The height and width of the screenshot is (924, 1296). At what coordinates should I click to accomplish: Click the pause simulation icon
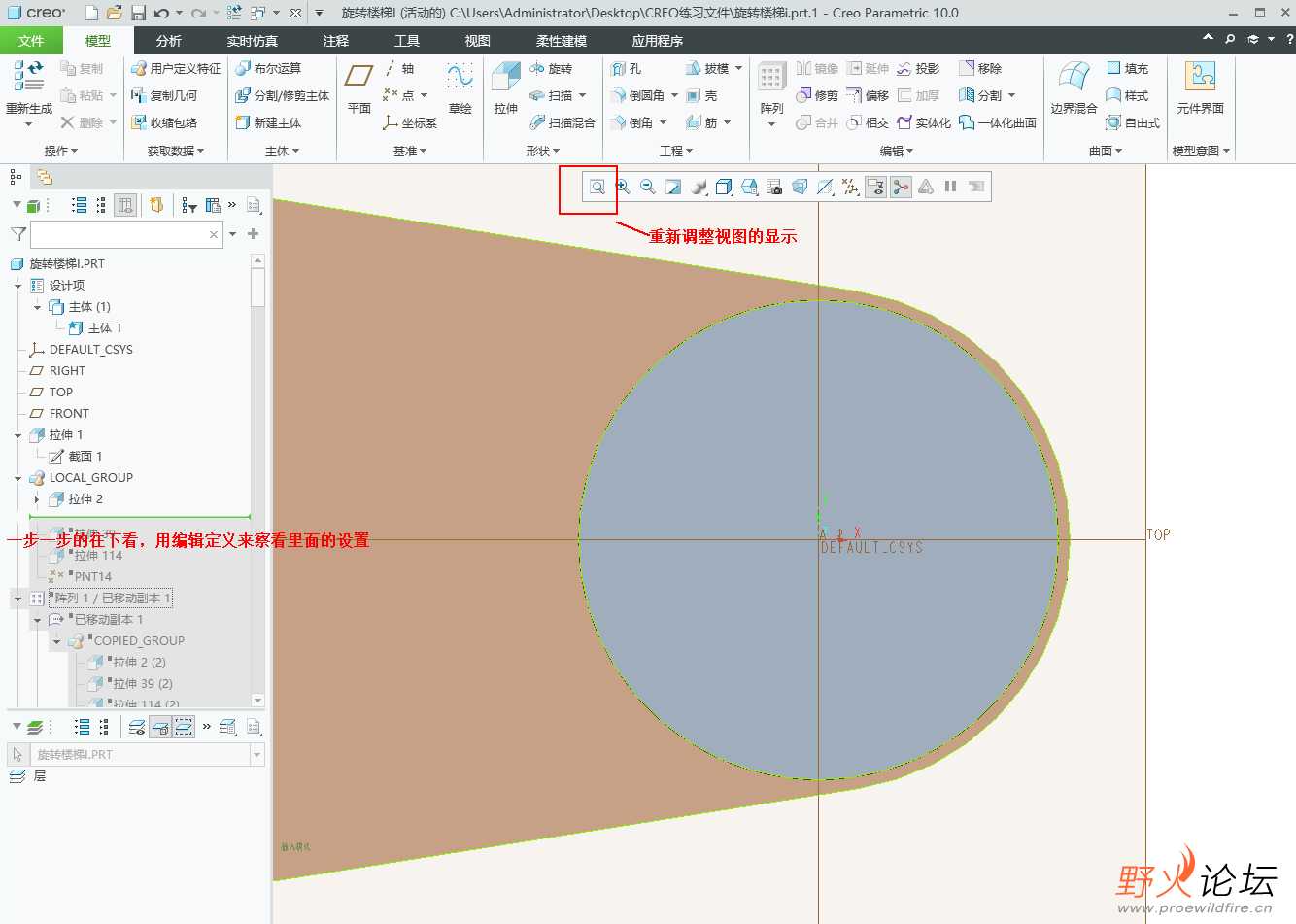point(951,187)
